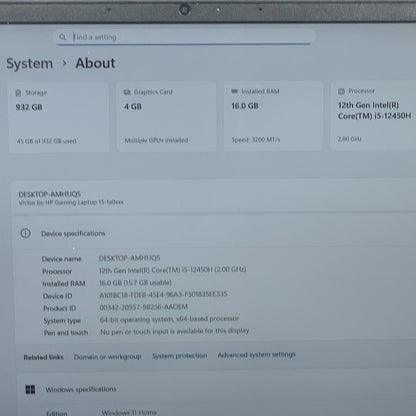Select the 12th Gen Intel Processor tile
This screenshot has height=416, width=416.
[x=373, y=115]
